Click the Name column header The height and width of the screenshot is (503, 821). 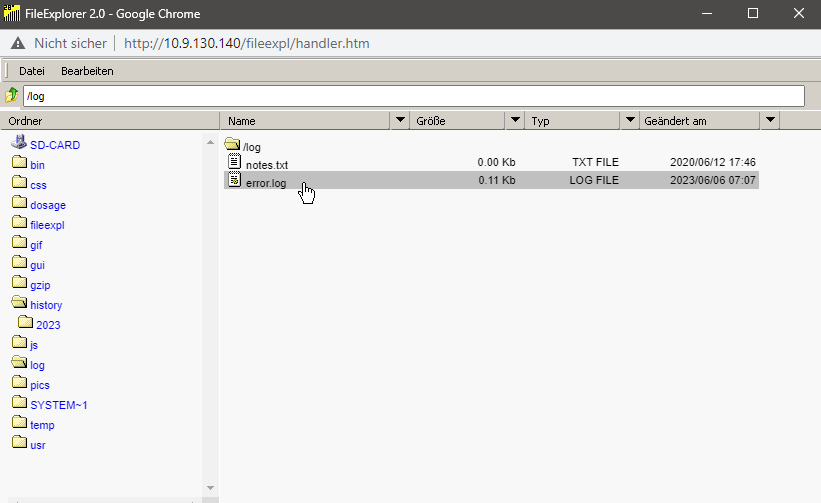(x=305, y=120)
